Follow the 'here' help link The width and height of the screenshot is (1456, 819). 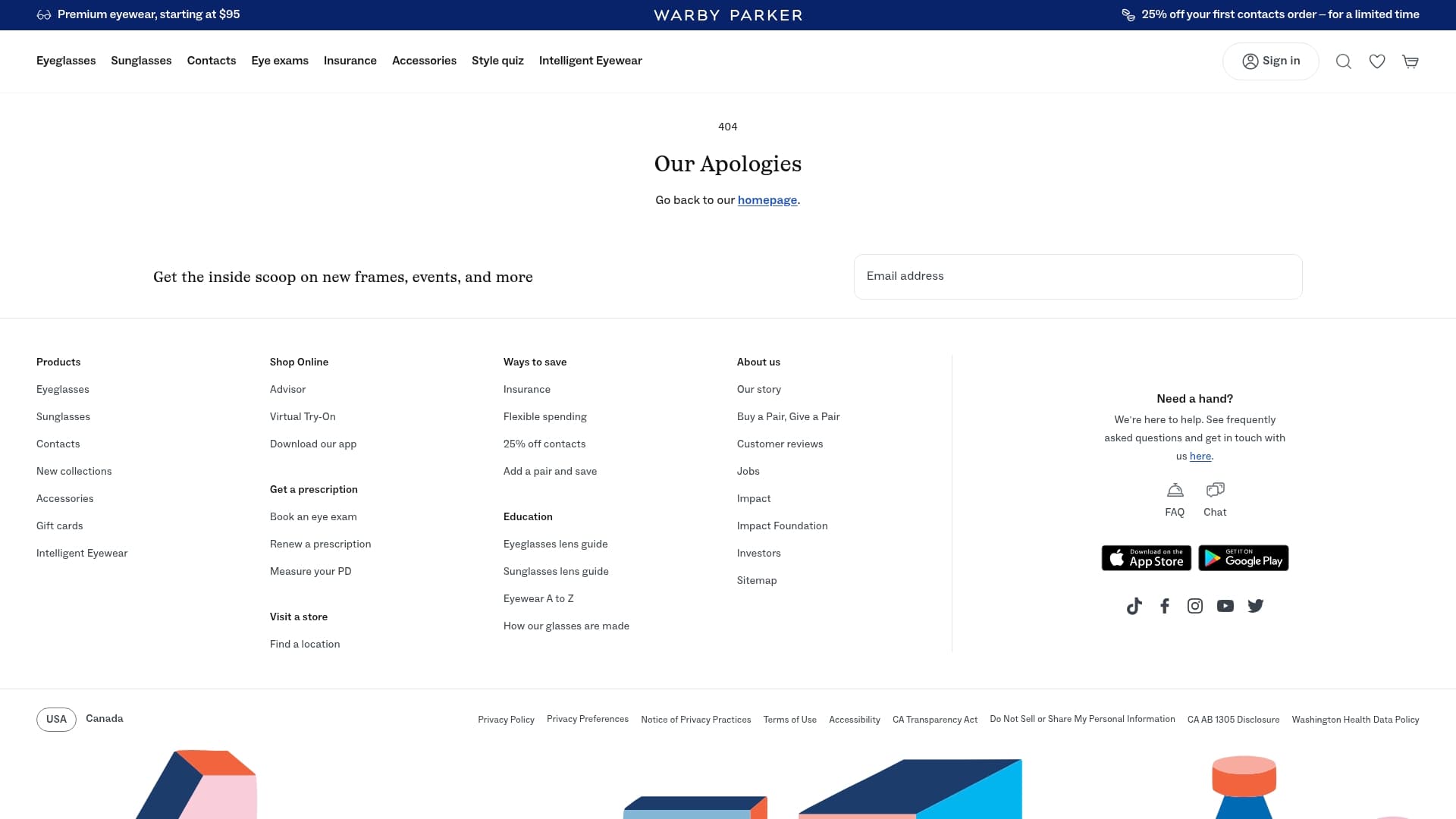pyautogui.click(x=1200, y=457)
